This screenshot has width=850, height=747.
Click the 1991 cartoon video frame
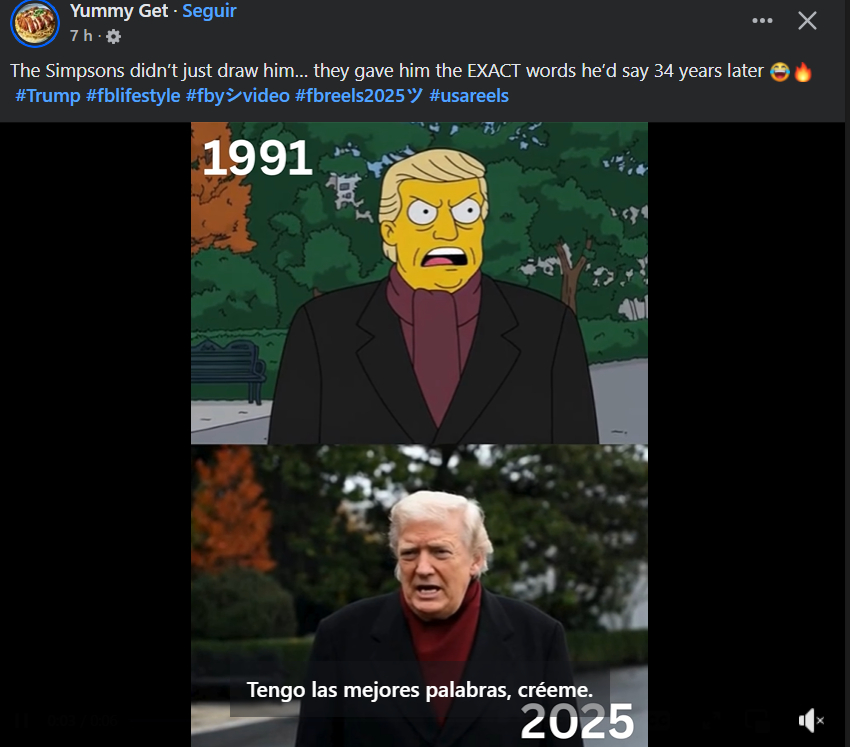click(419, 283)
